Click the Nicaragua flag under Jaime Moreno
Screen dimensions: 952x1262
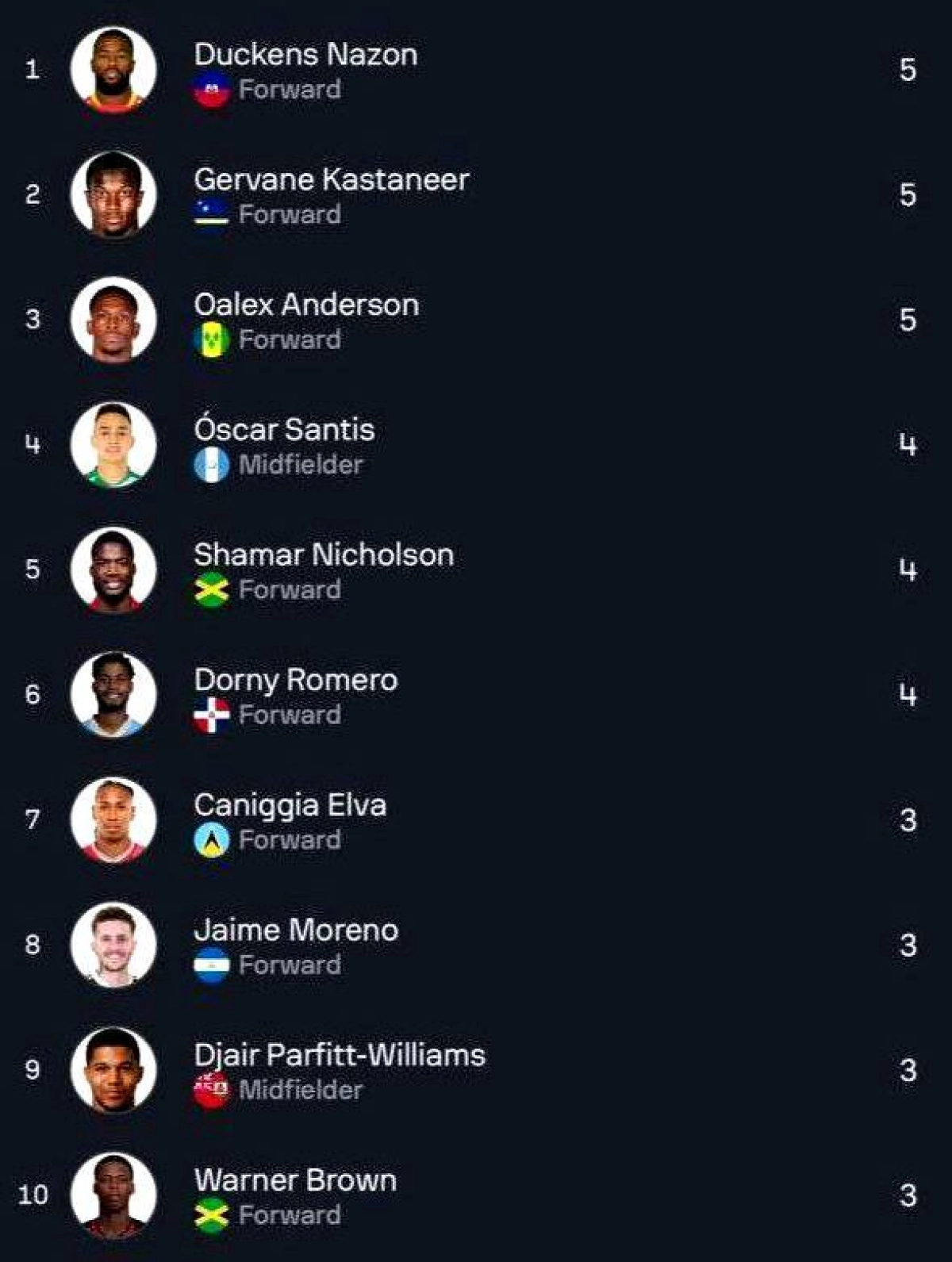(x=212, y=965)
